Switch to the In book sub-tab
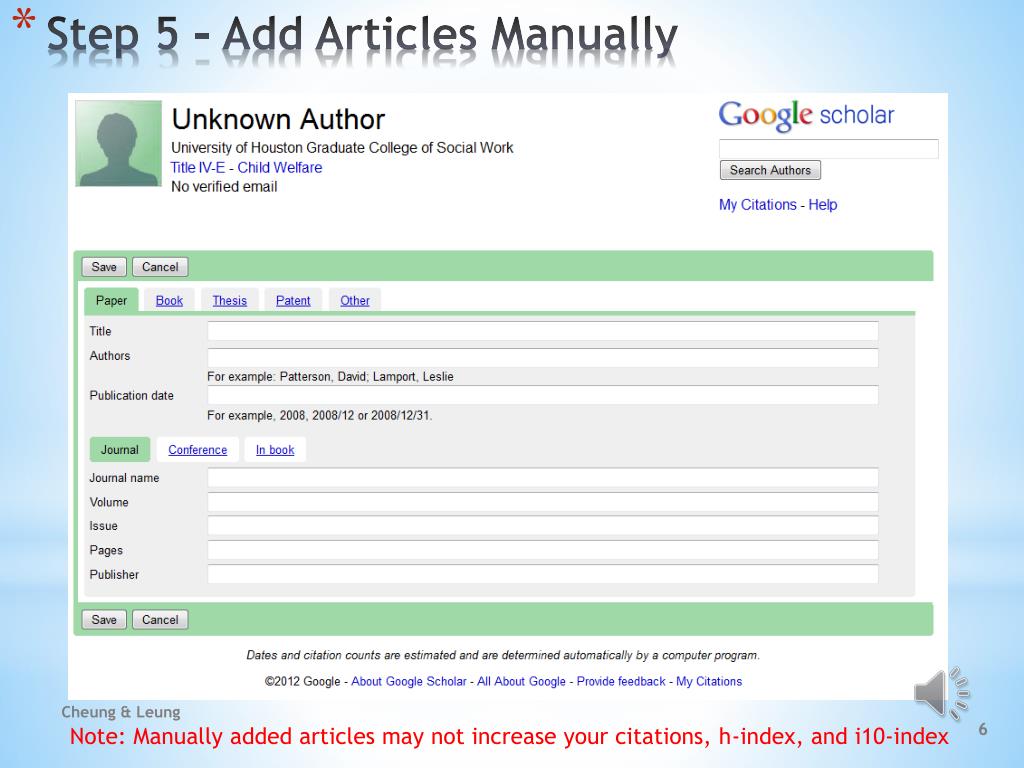1024x768 pixels. 275,449
